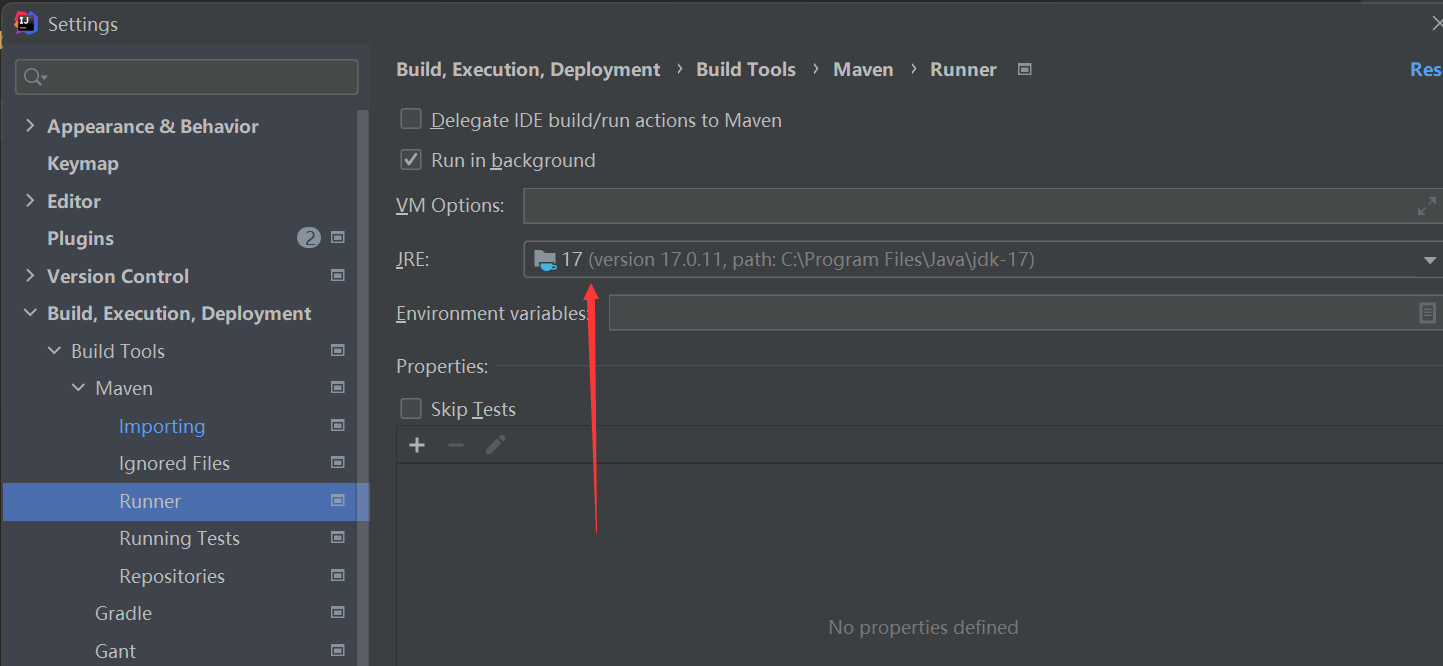Click the magnifier in the settings search field
This screenshot has width=1443, height=666.
tap(34, 76)
